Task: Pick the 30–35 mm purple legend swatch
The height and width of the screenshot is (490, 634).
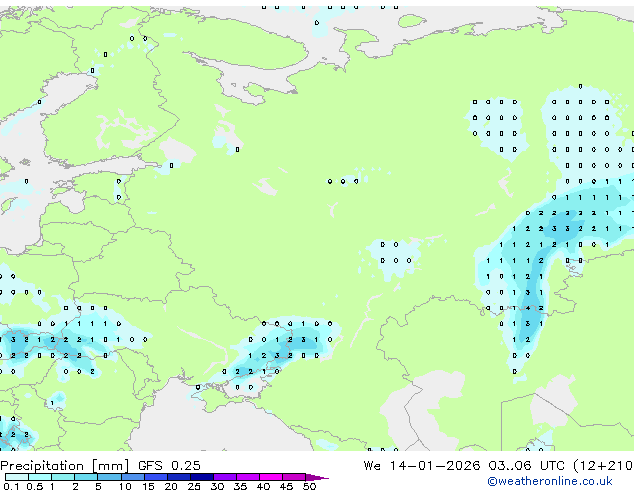Action: click(x=225, y=477)
